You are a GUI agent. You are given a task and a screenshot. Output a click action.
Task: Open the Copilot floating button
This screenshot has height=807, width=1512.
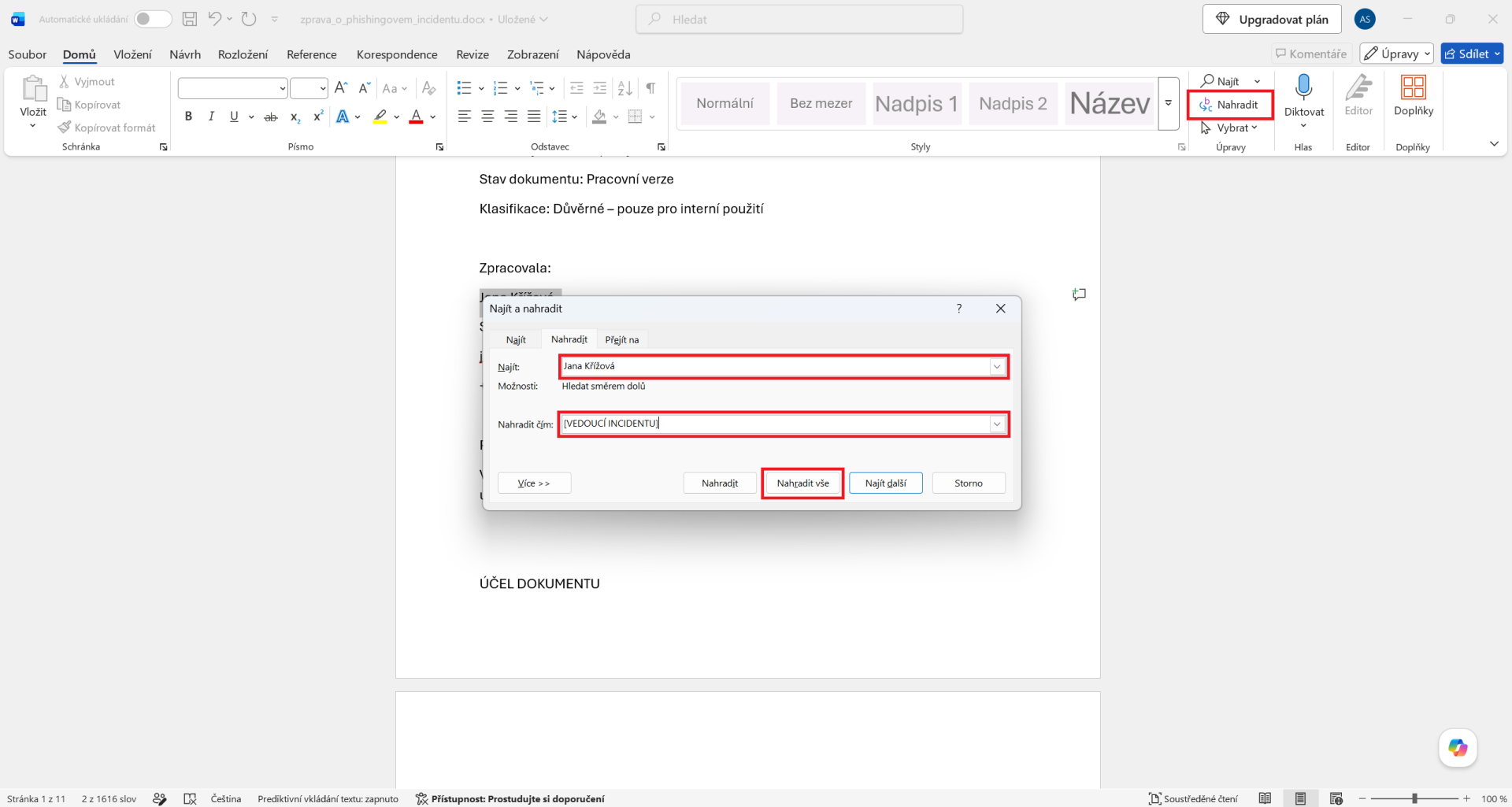coord(1458,747)
